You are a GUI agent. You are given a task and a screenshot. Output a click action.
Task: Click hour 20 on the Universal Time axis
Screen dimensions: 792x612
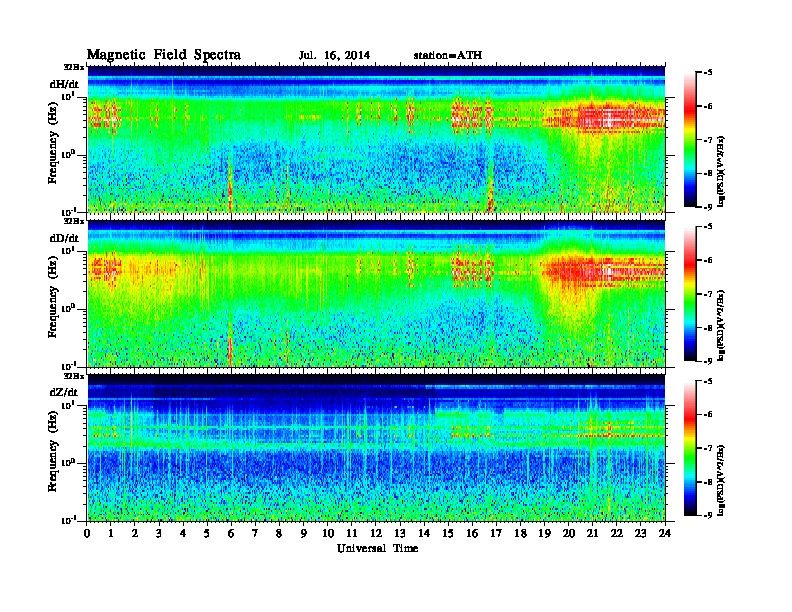pyautogui.click(x=569, y=534)
